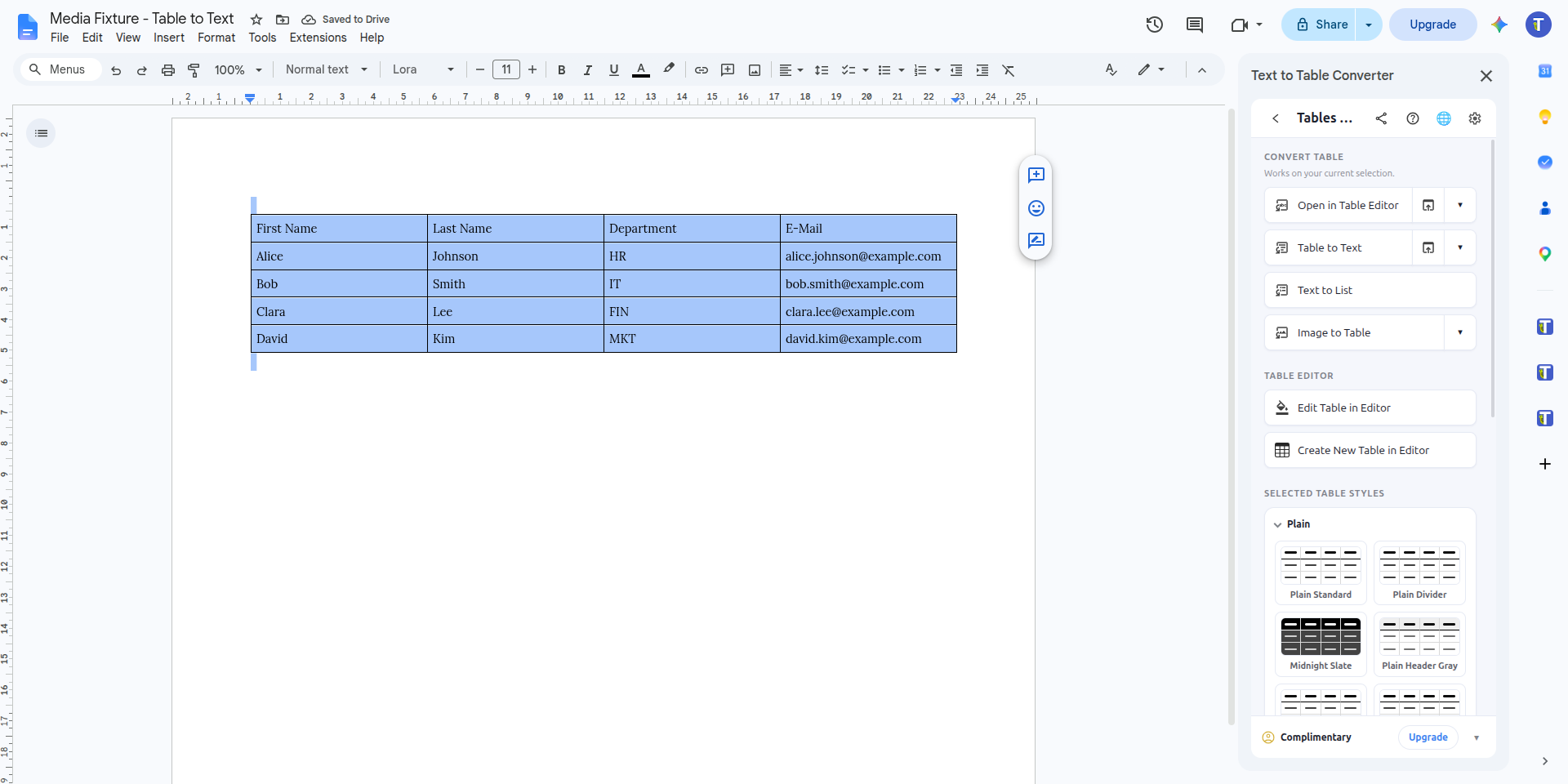Star the document title

coord(256,20)
